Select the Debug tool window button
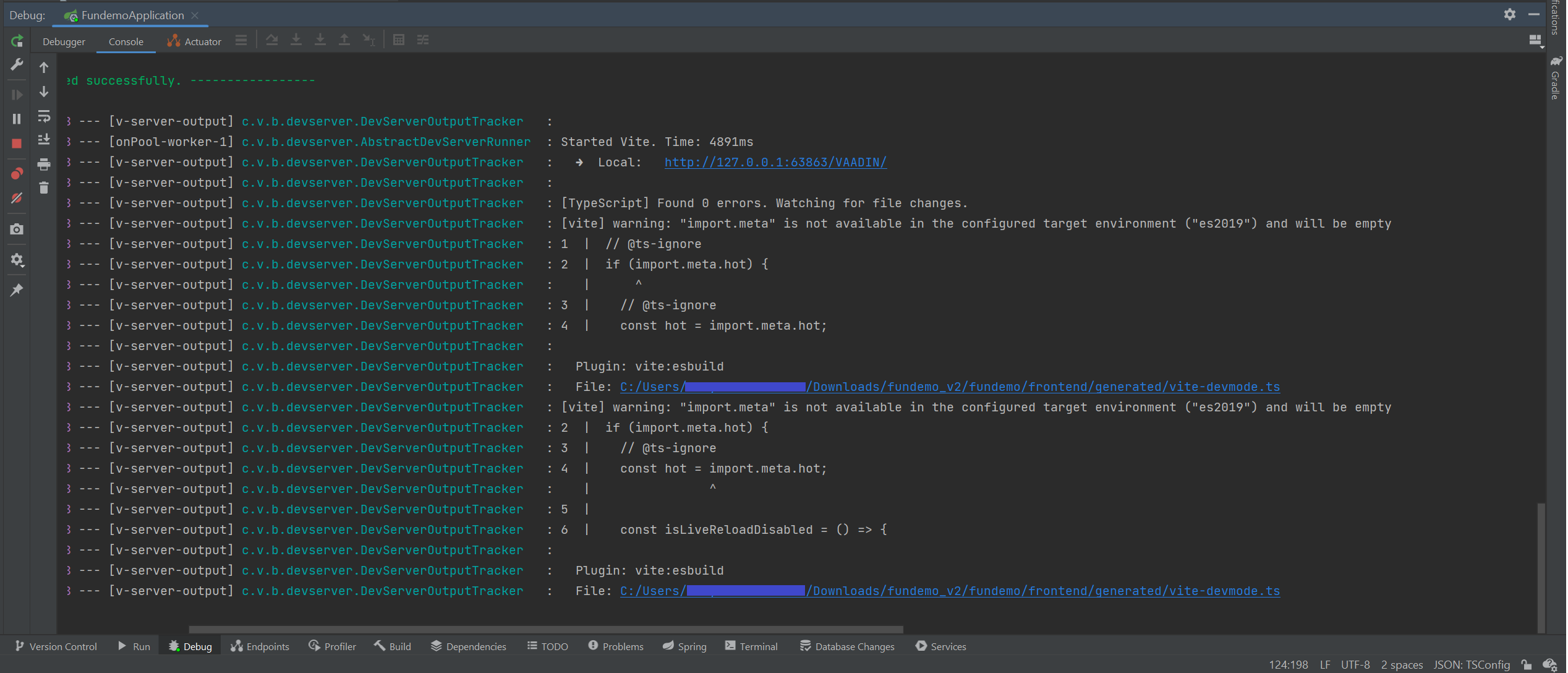Image resolution: width=1568 pixels, height=673 pixels. [190, 646]
